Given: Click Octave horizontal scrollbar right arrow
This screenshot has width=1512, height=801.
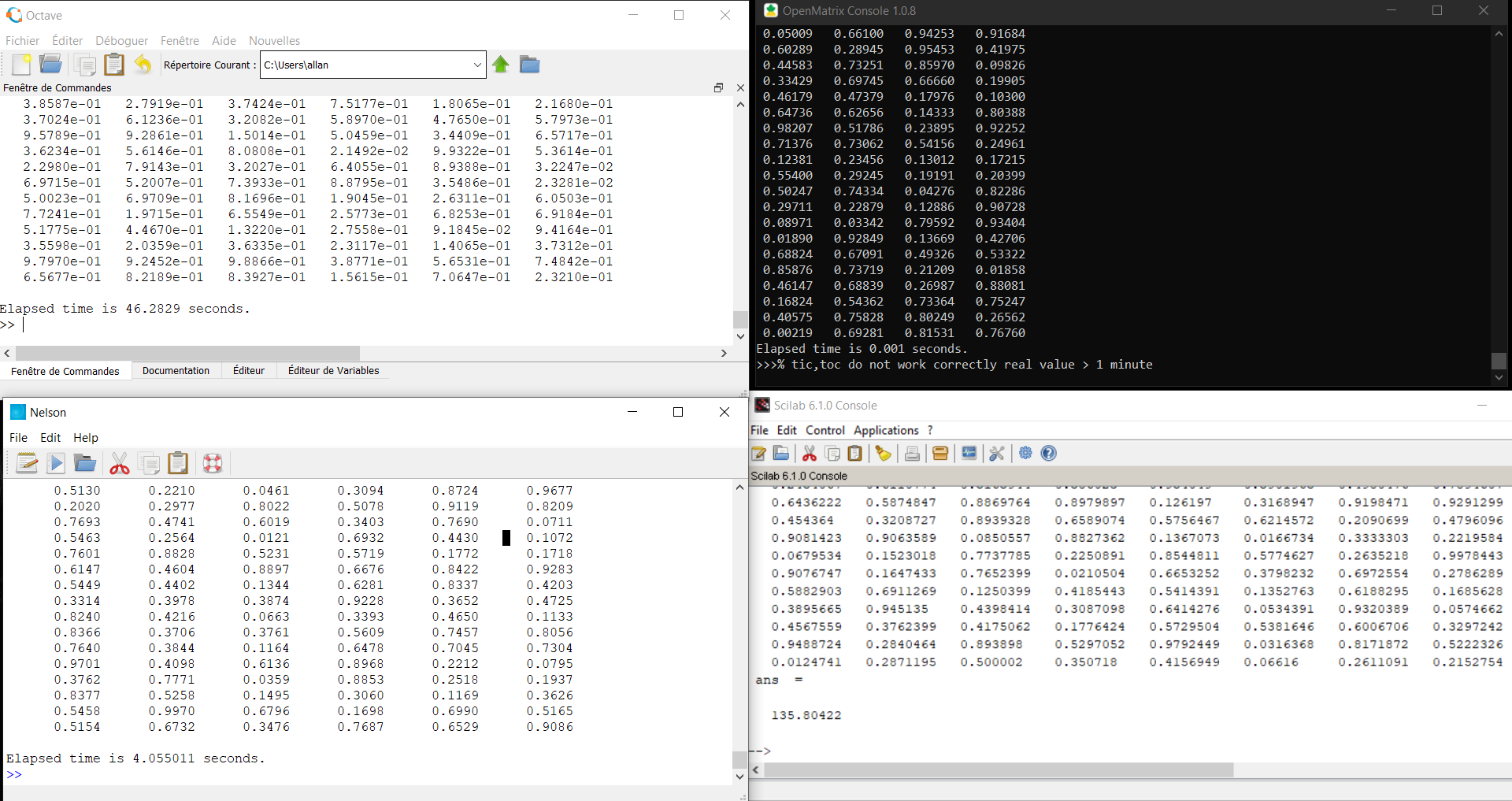Looking at the screenshot, I should click(x=724, y=353).
